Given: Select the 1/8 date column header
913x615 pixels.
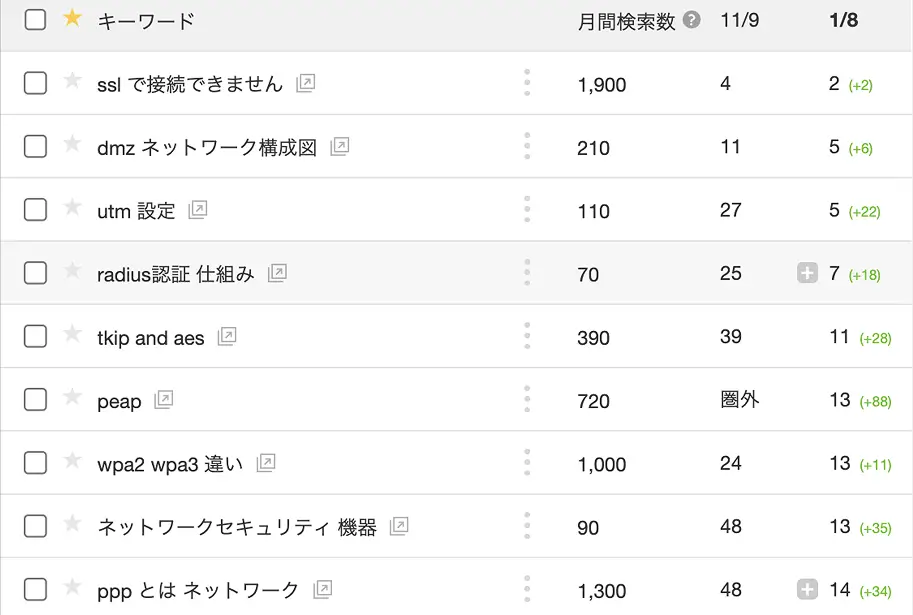Looking at the screenshot, I should tap(844, 20).
